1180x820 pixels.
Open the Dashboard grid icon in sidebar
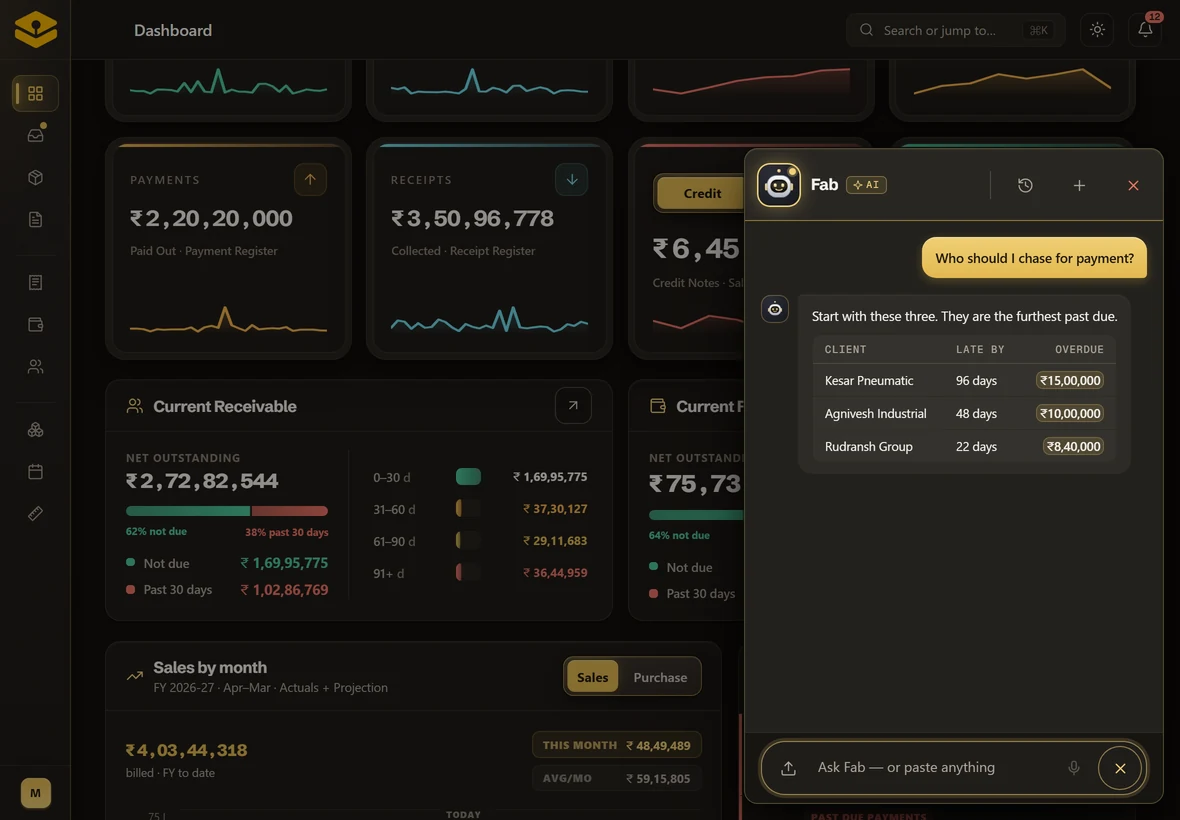click(x=35, y=93)
